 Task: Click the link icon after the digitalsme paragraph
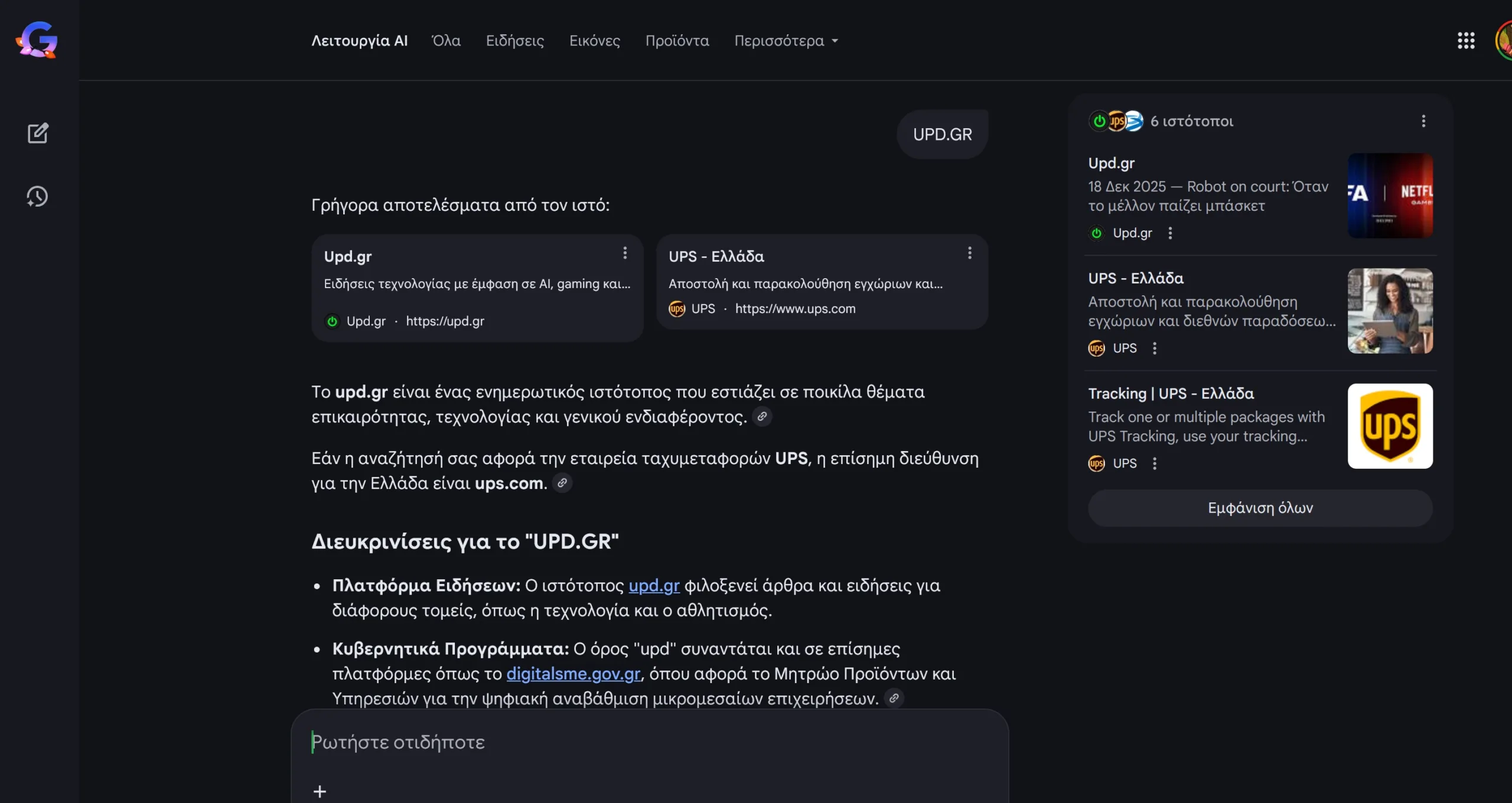coord(894,698)
